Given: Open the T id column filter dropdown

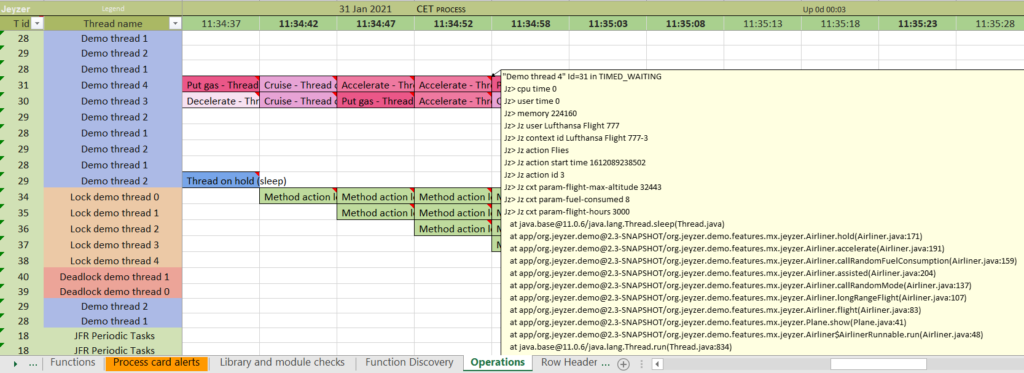Looking at the screenshot, I should pos(37,24).
